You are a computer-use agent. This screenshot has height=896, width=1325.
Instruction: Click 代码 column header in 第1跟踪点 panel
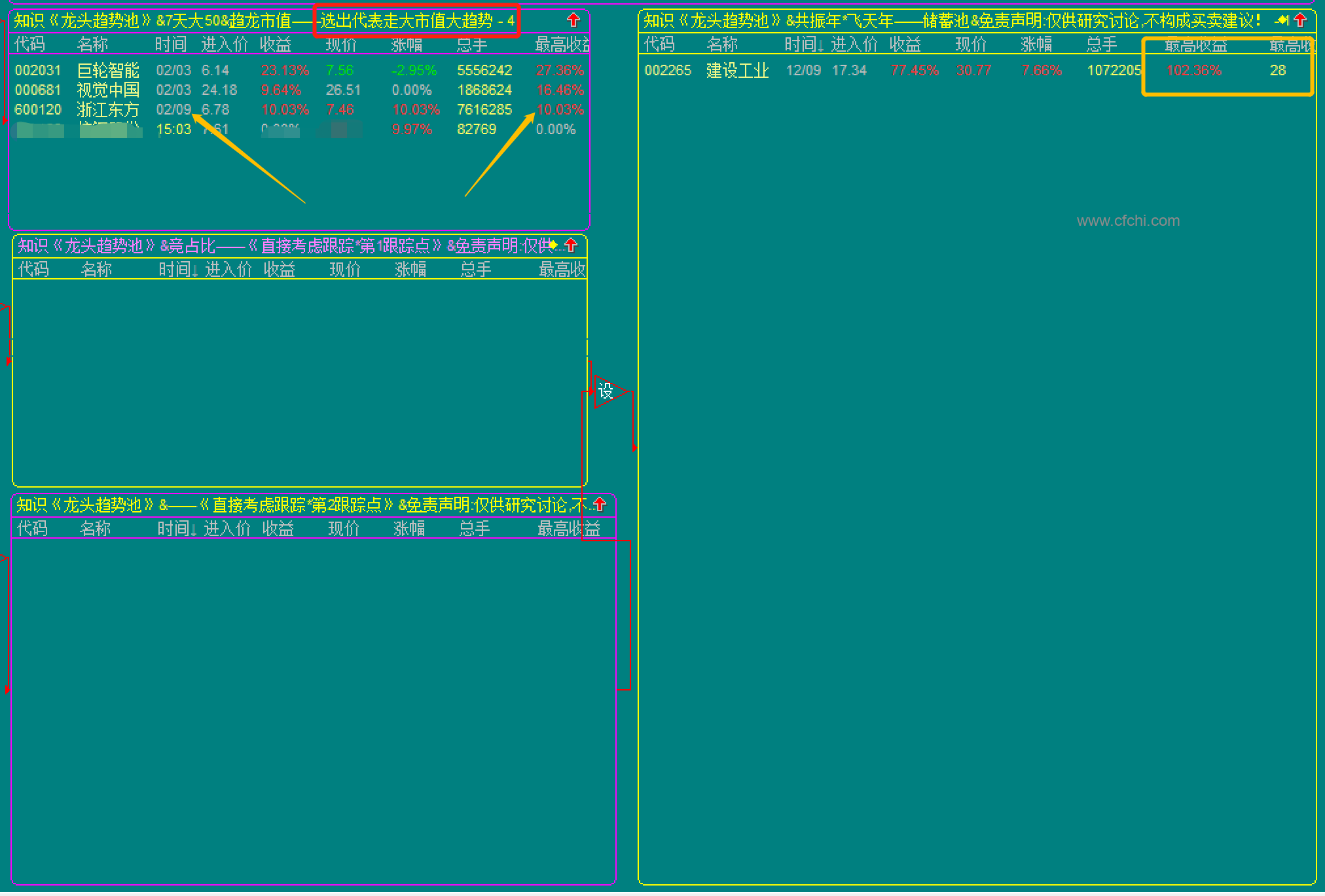click(33, 269)
